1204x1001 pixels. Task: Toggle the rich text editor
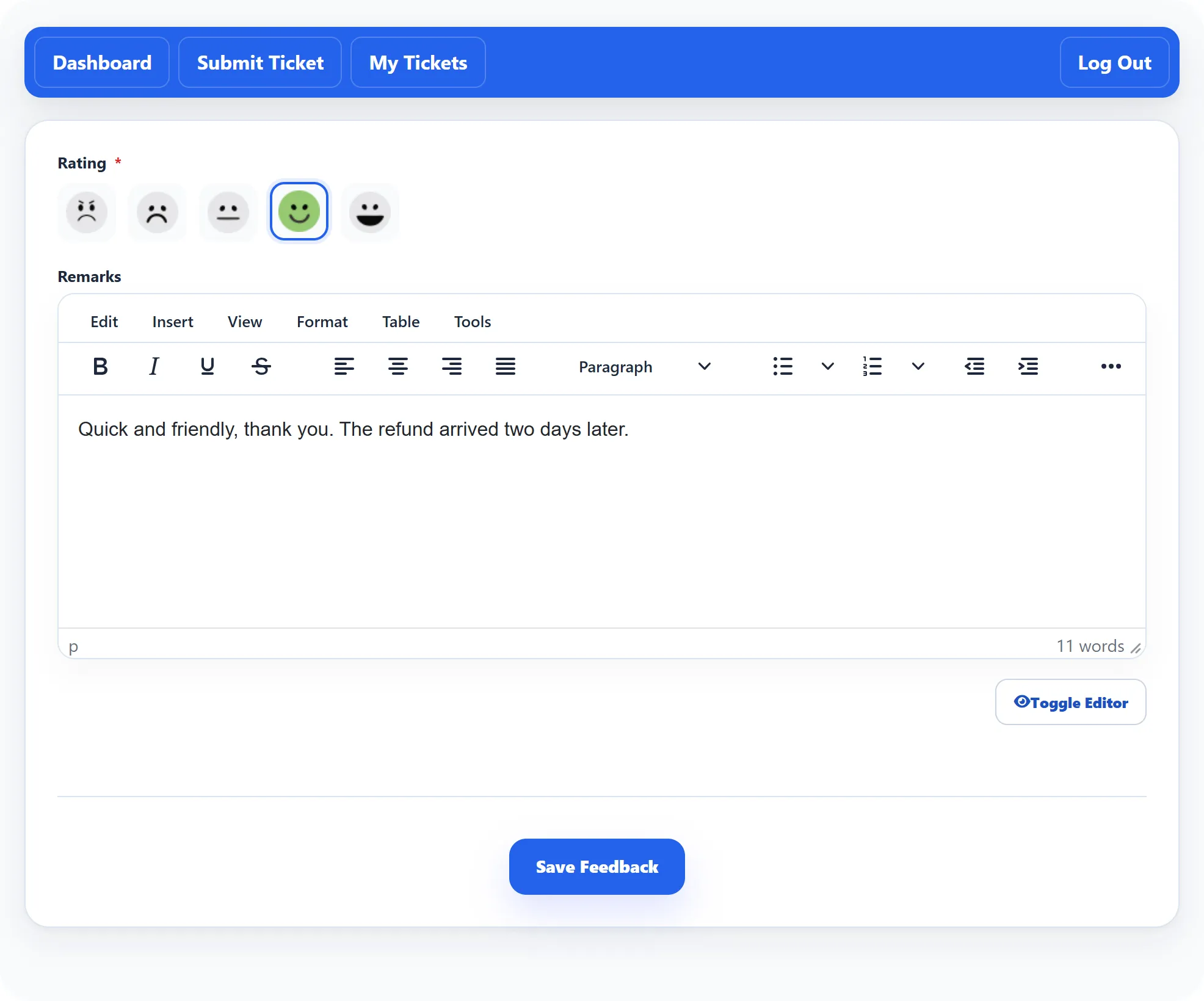click(x=1071, y=702)
